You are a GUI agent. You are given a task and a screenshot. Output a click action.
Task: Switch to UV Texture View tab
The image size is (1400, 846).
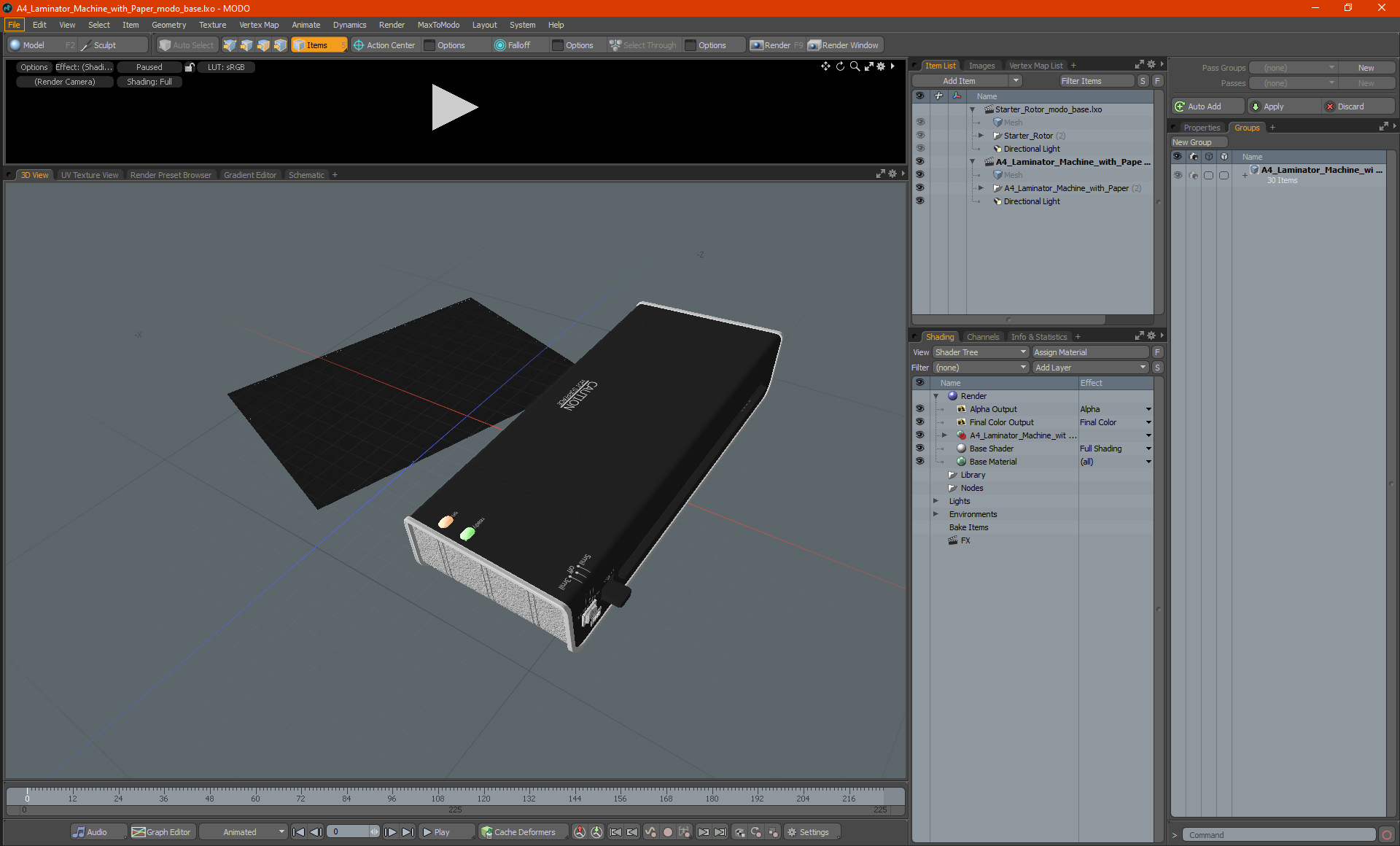pyautogui.click(x=89, y=175)
